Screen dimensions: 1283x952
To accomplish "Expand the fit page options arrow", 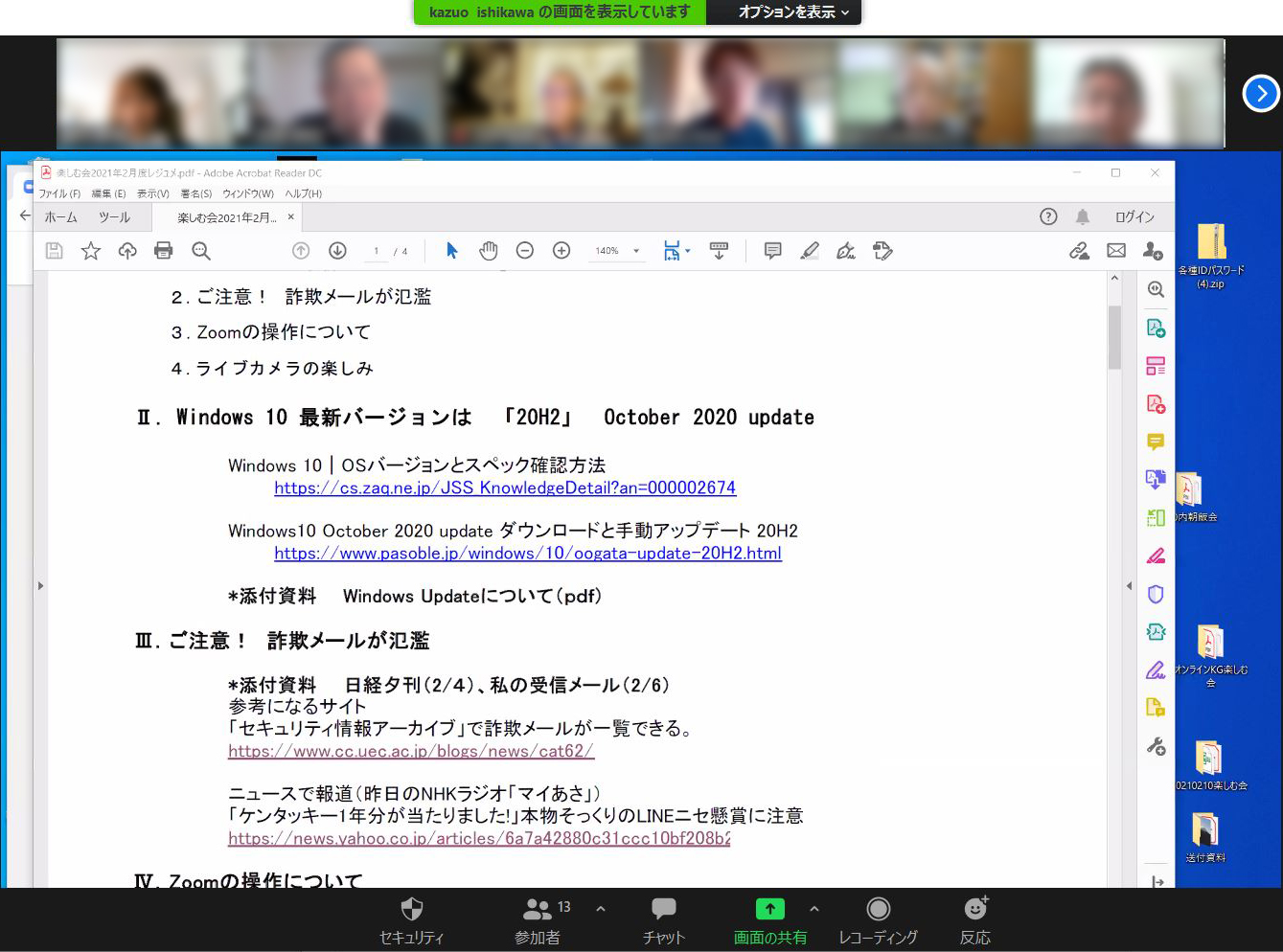I will [688, 251].
